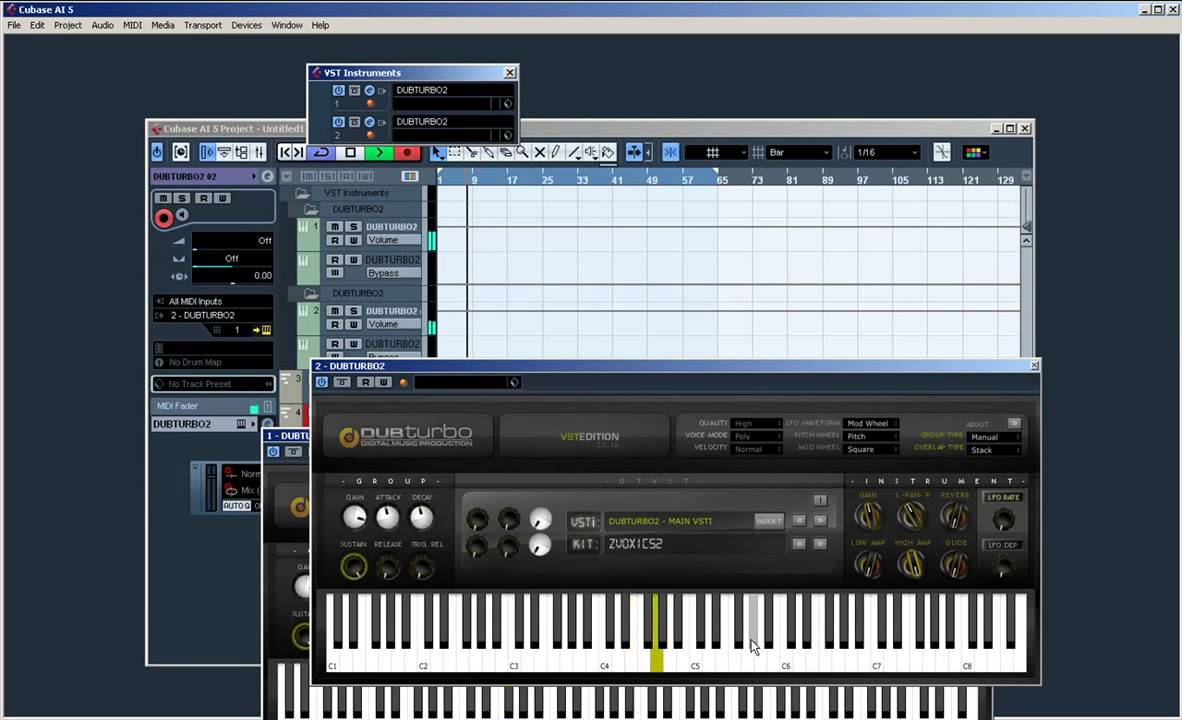Image resolution: width=1182 pixels, height=720 pixels.
Task: Select the Line tool
Action: [574, 152]
